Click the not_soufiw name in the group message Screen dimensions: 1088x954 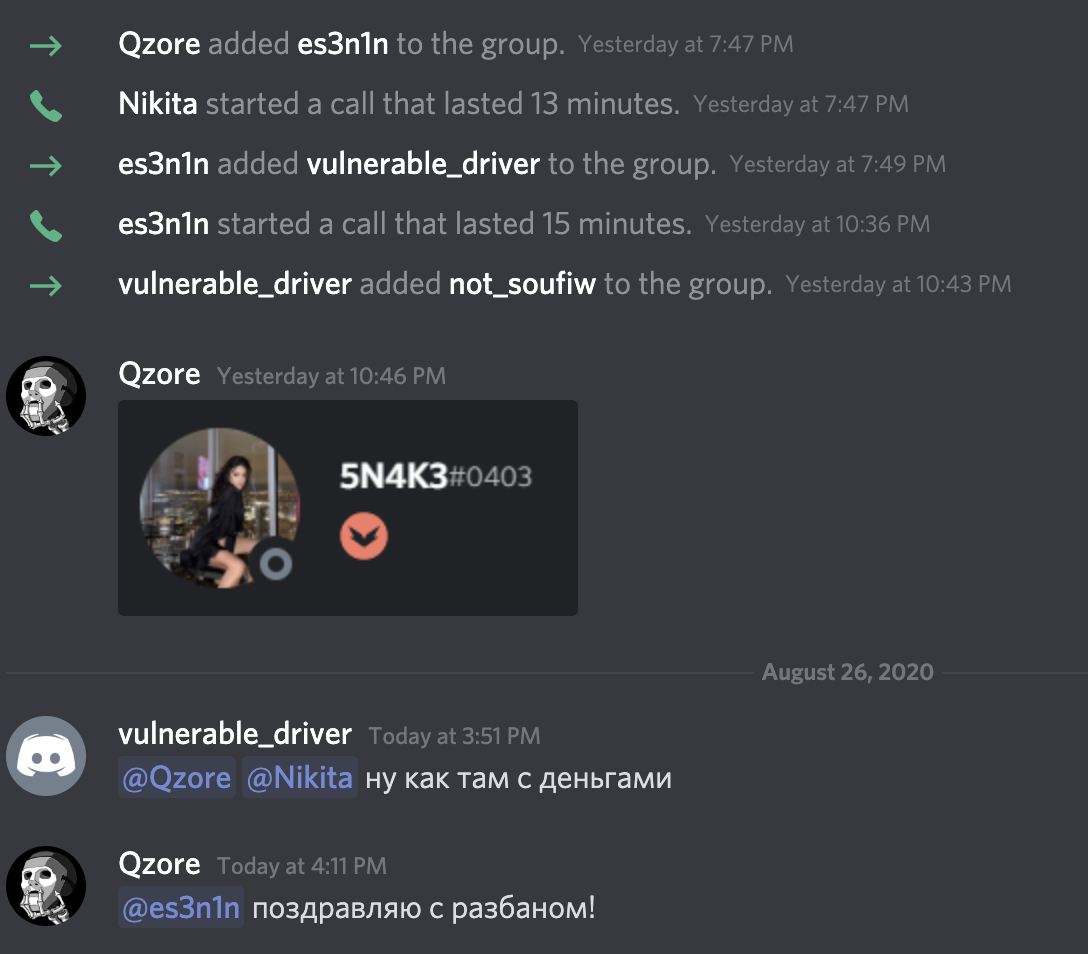coord(522,284)
